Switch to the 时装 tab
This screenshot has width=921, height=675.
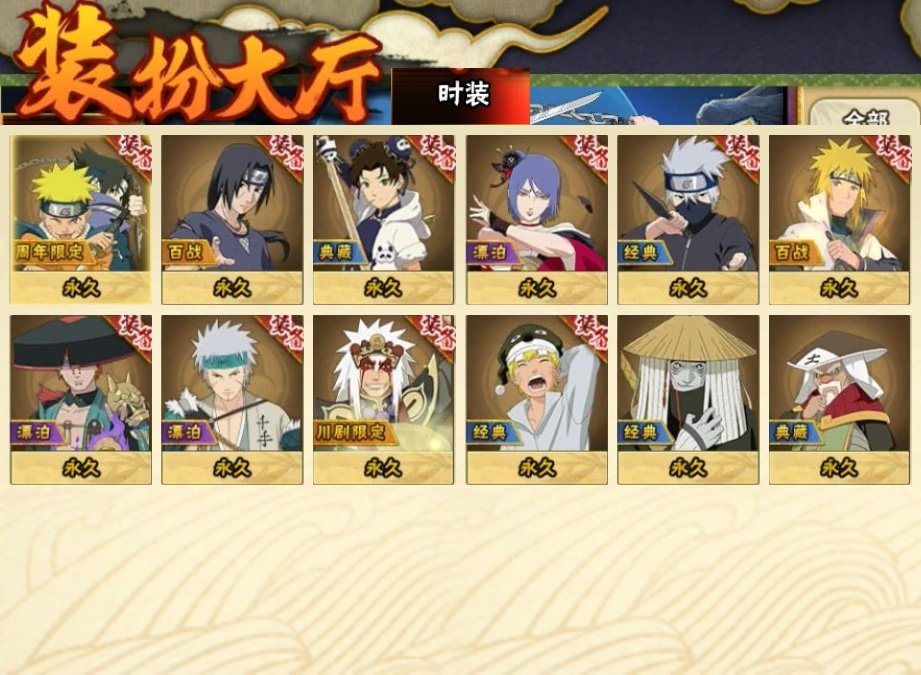[x=461, y=96]
